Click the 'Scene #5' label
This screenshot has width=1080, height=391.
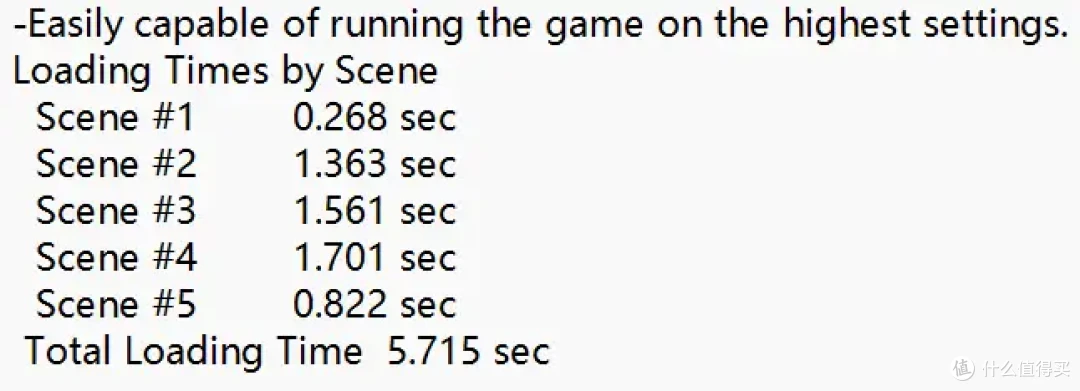coord(116,304)
